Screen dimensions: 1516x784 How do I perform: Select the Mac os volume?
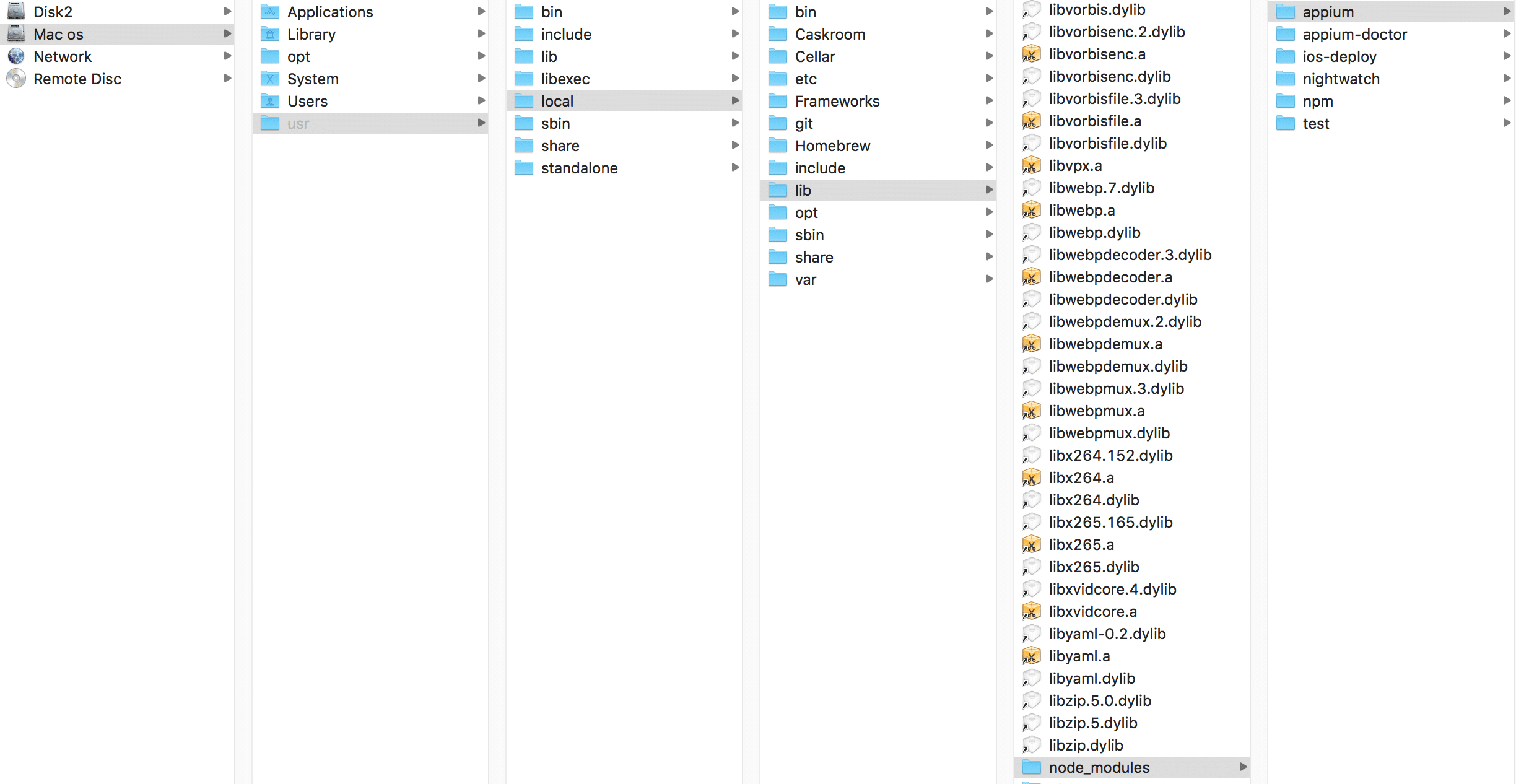click(58, 34)
